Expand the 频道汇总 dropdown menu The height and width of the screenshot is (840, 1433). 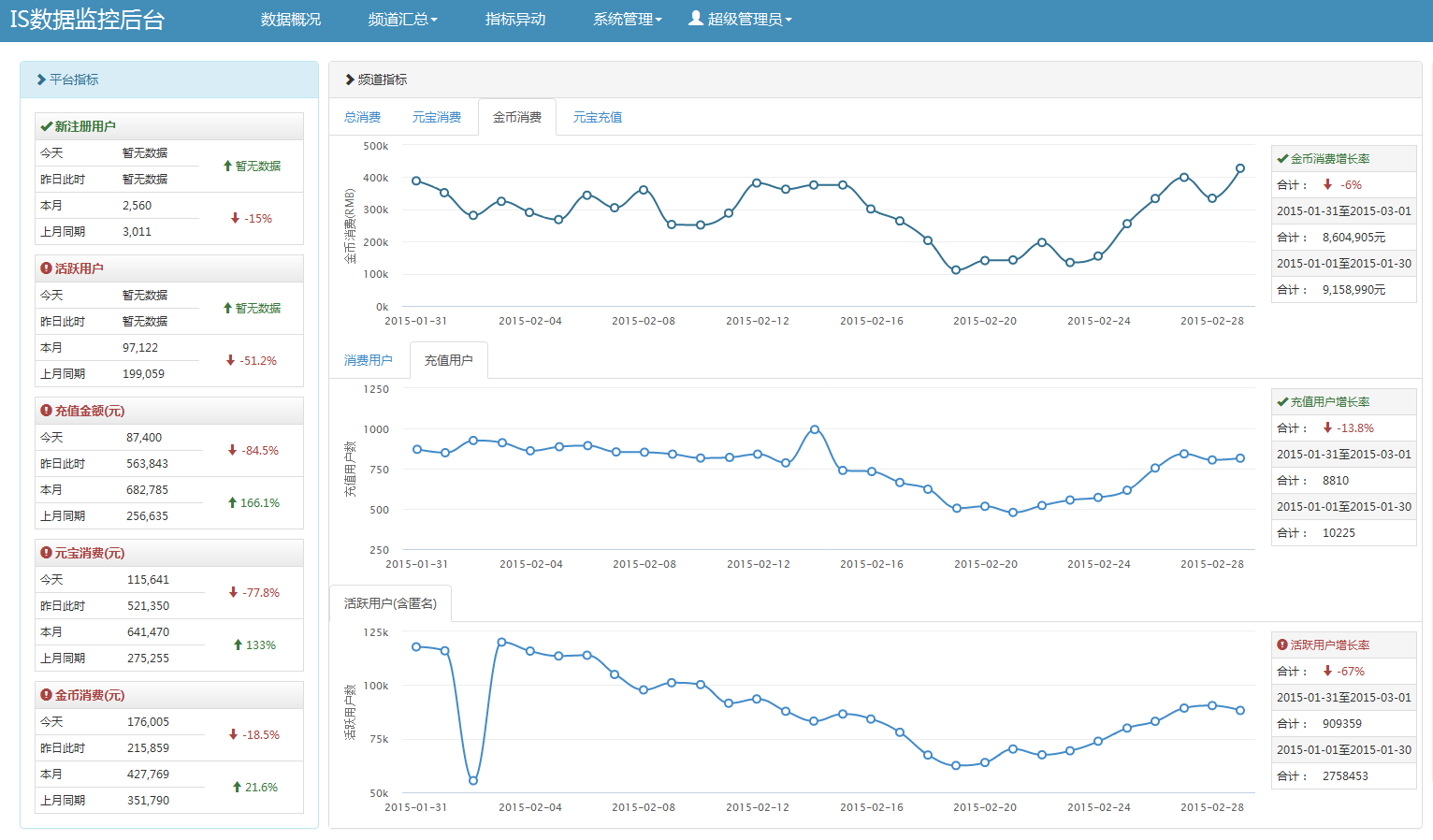click(x=403, y=20)
